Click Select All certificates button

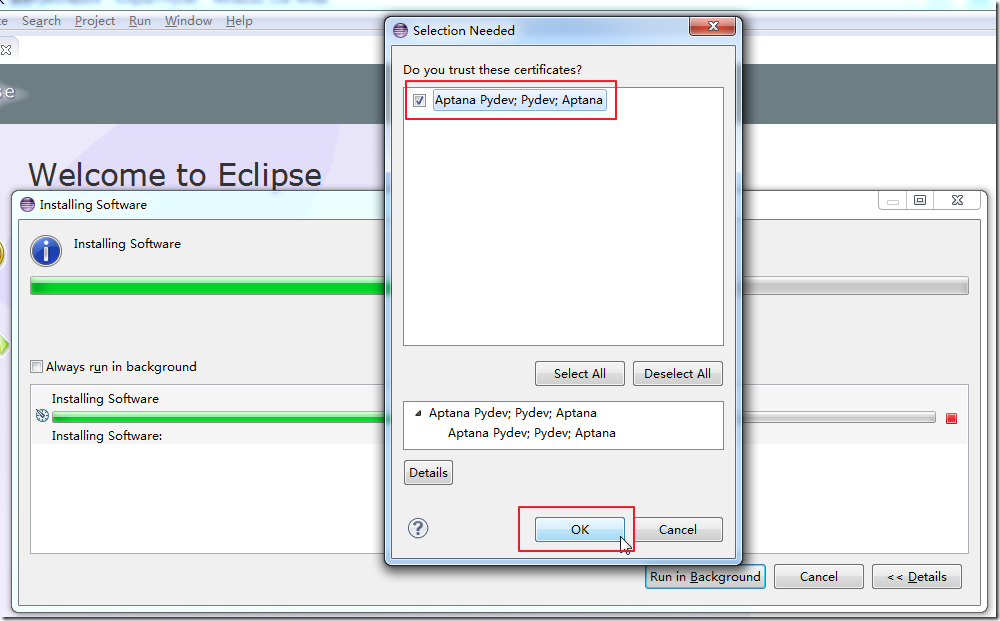(579, 374)
